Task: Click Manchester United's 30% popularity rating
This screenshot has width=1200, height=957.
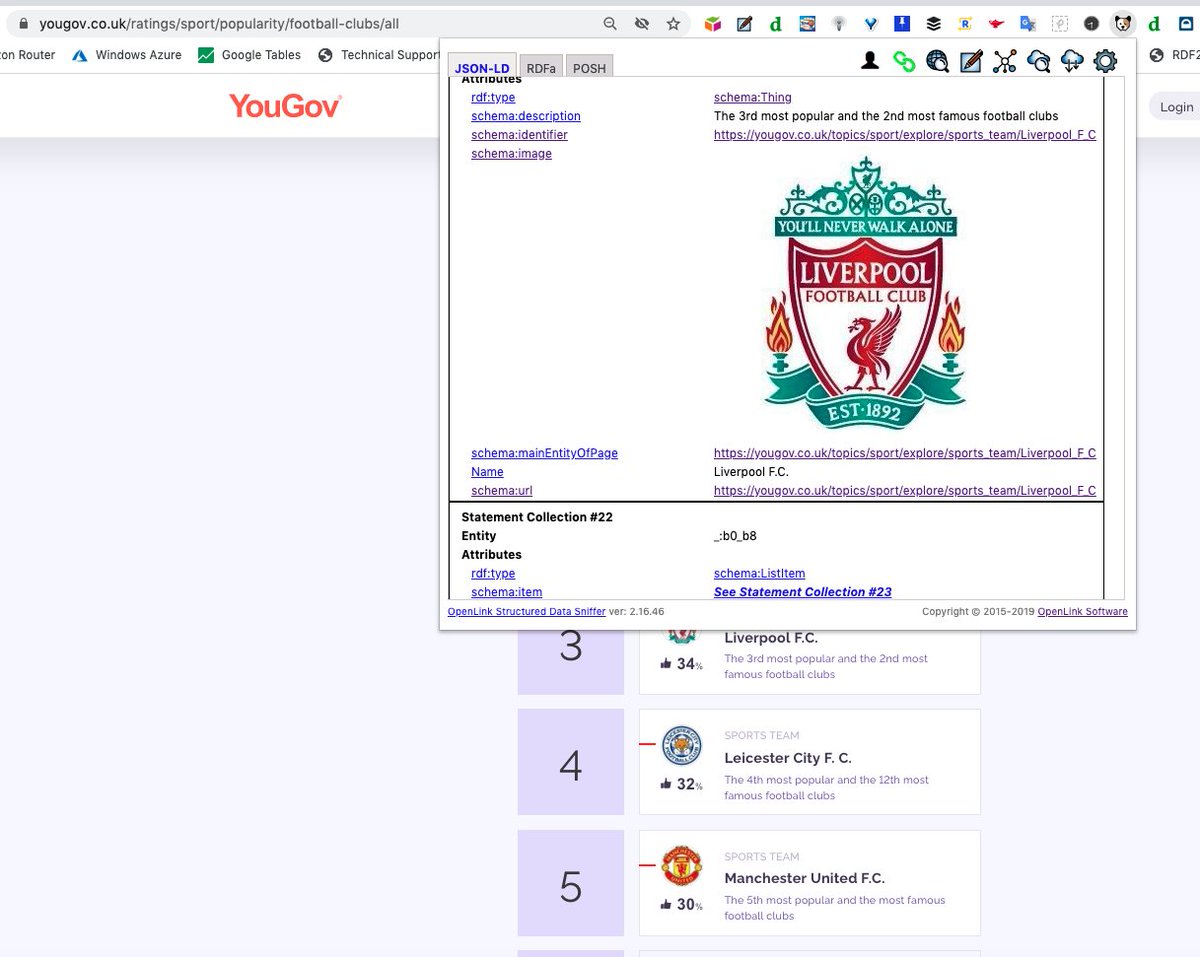Action: tap(682, 904)
